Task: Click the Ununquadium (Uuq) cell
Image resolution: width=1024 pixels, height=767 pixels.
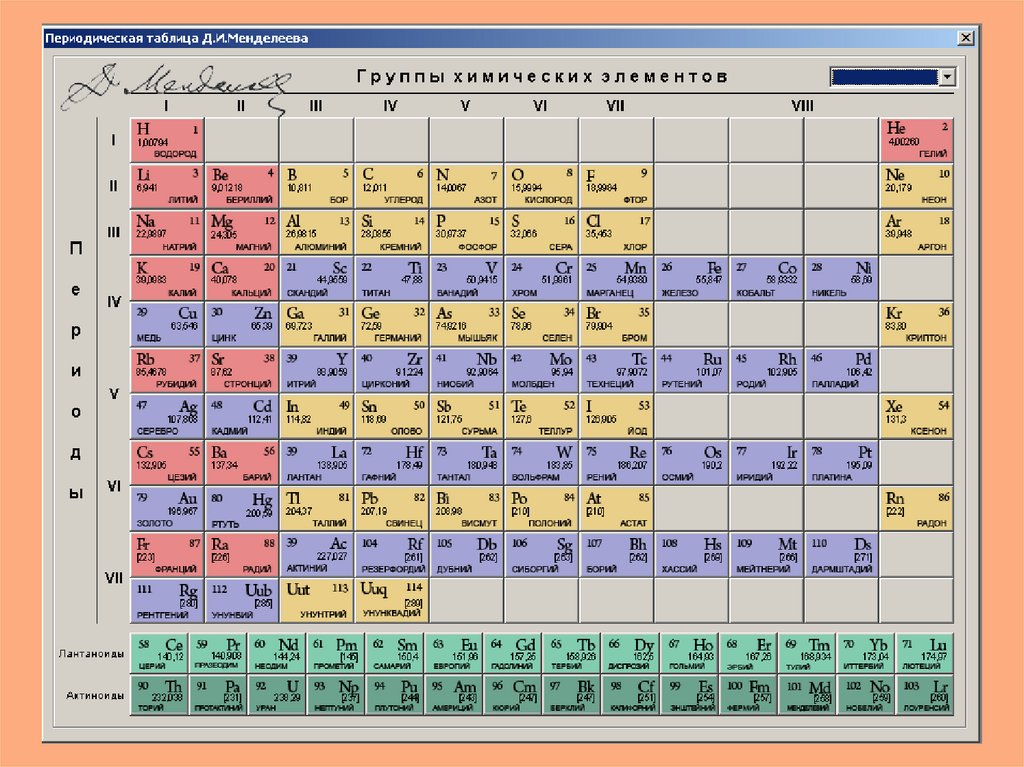Action: pos(392,600)
